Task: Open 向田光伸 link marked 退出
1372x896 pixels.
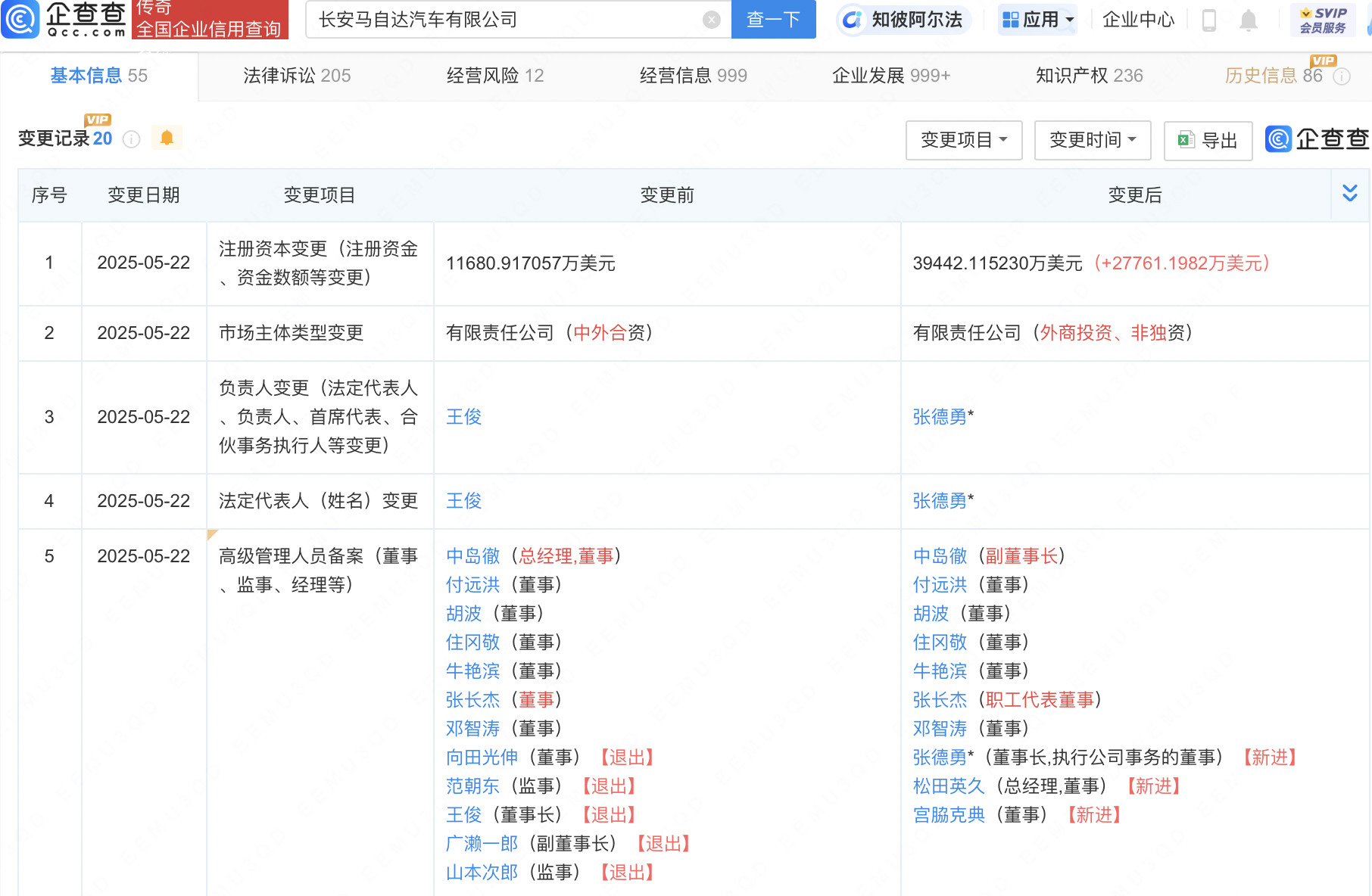Action: (482, 758)
